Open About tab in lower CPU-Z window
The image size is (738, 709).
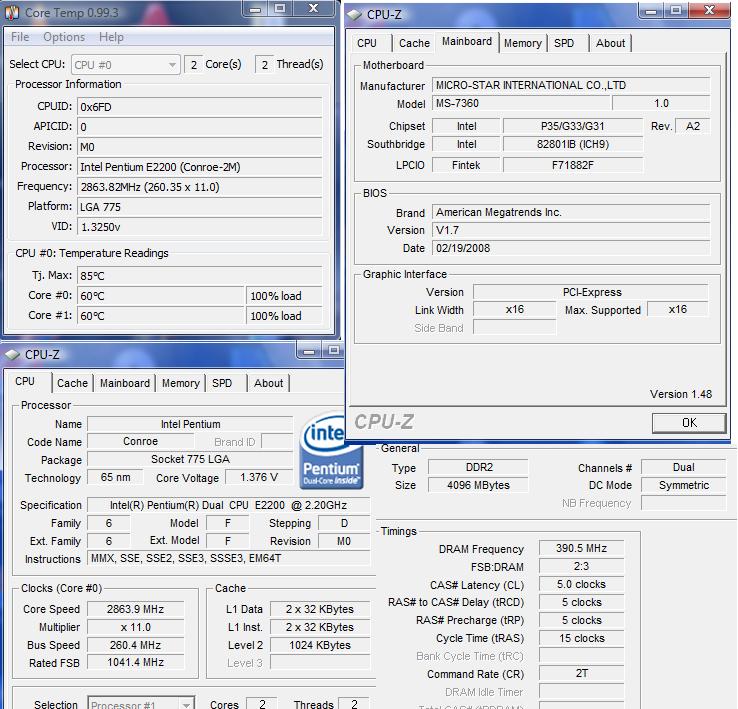(268, 383)
